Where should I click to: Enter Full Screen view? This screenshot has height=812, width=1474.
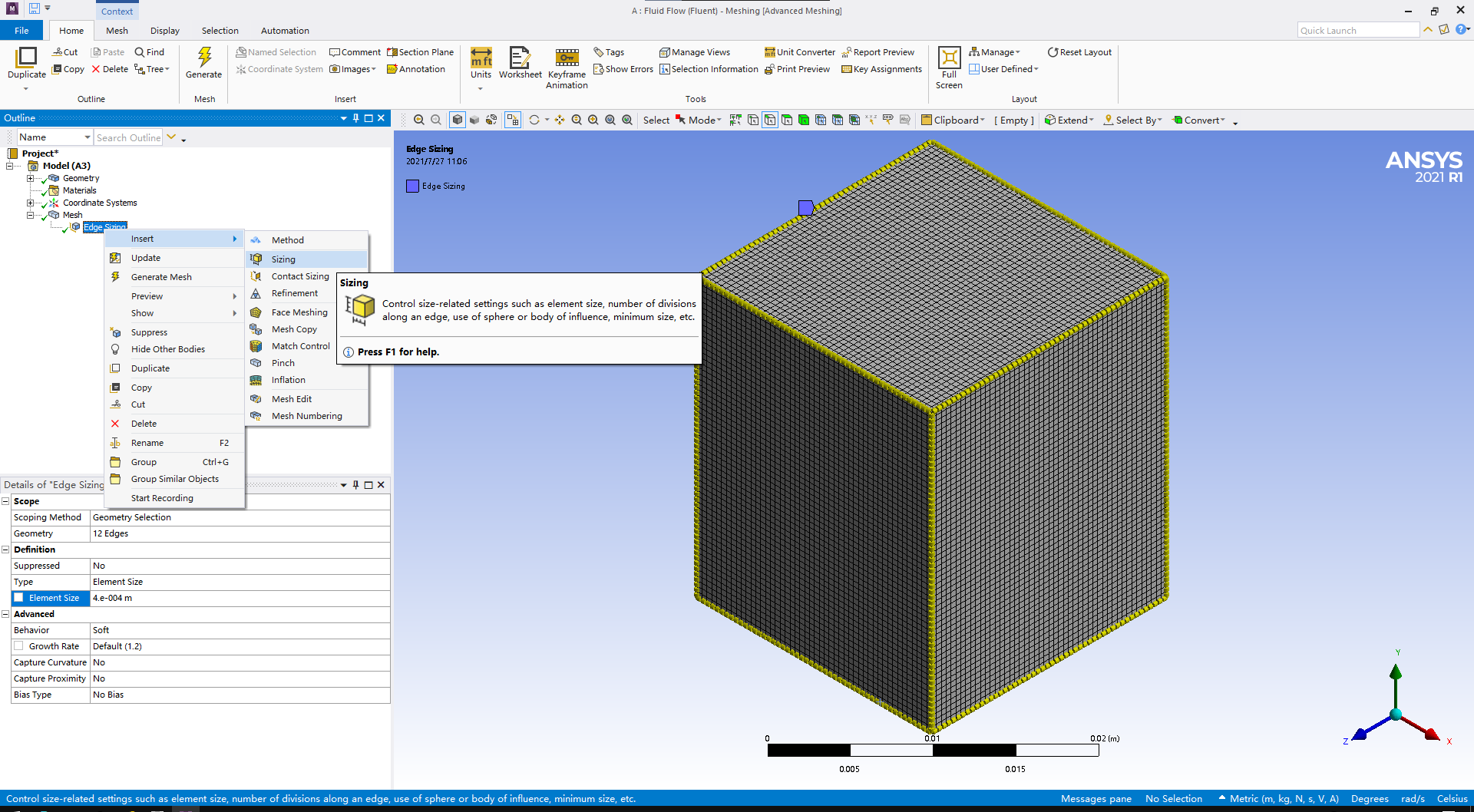949,68
